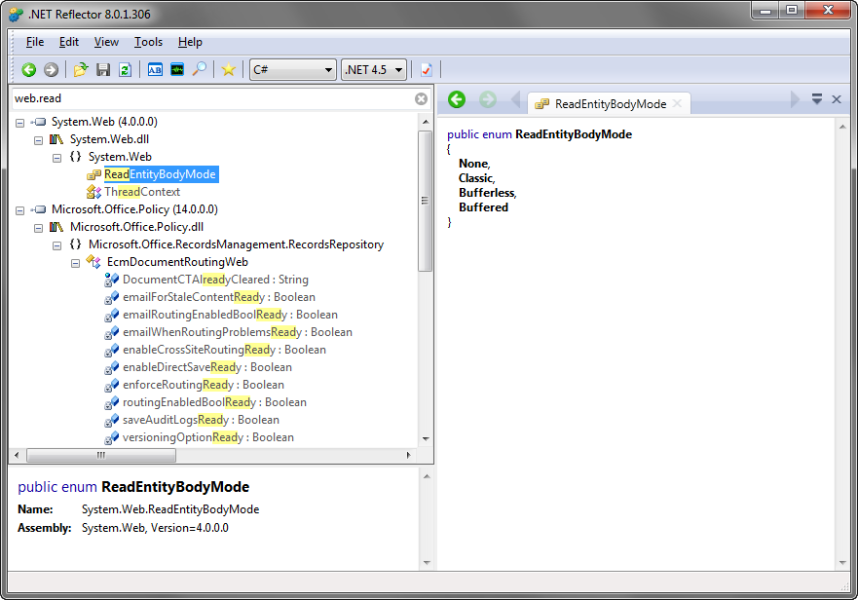The height and width of the screenshot is (600, 858).
Task: Click the tree's vertical scrollbar thumb
Action: [425, 201]
